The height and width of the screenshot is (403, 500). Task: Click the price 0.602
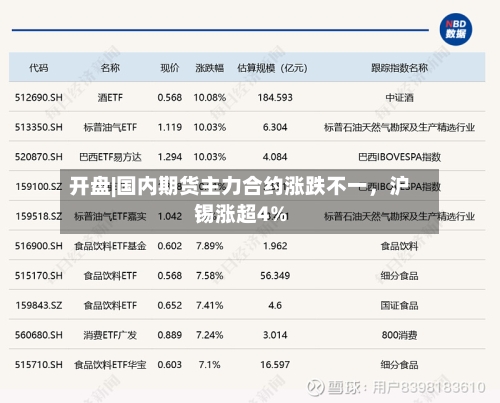coord(170,246)
